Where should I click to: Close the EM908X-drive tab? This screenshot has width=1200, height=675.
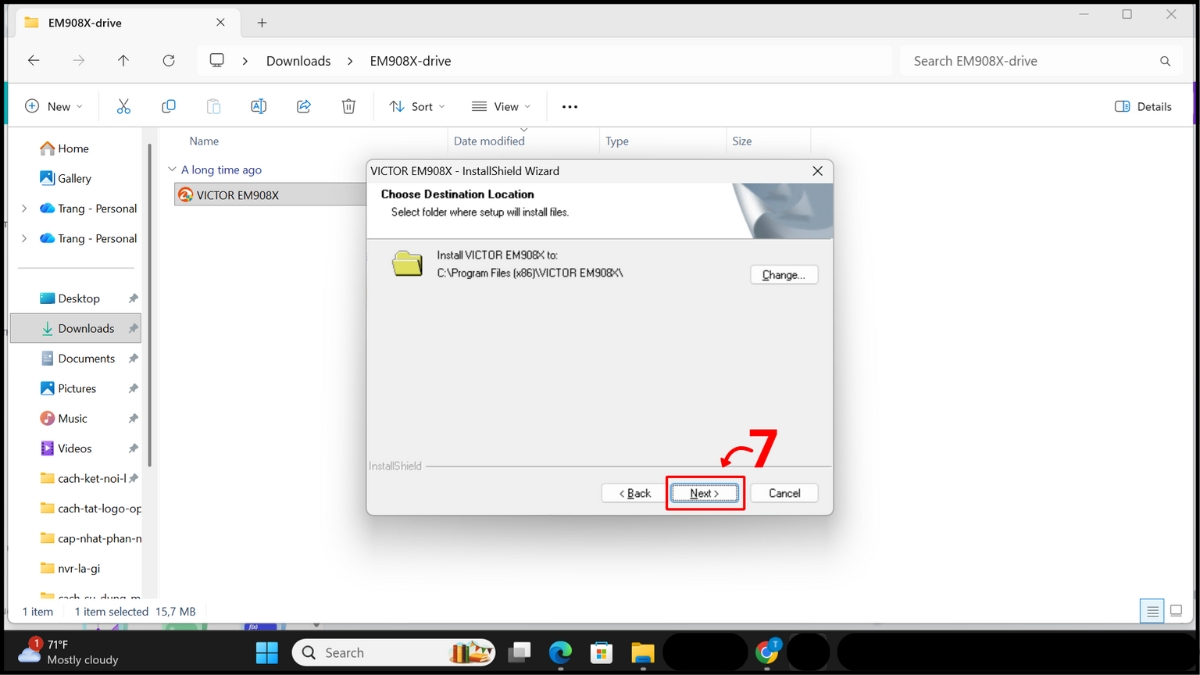click(220, 22)
